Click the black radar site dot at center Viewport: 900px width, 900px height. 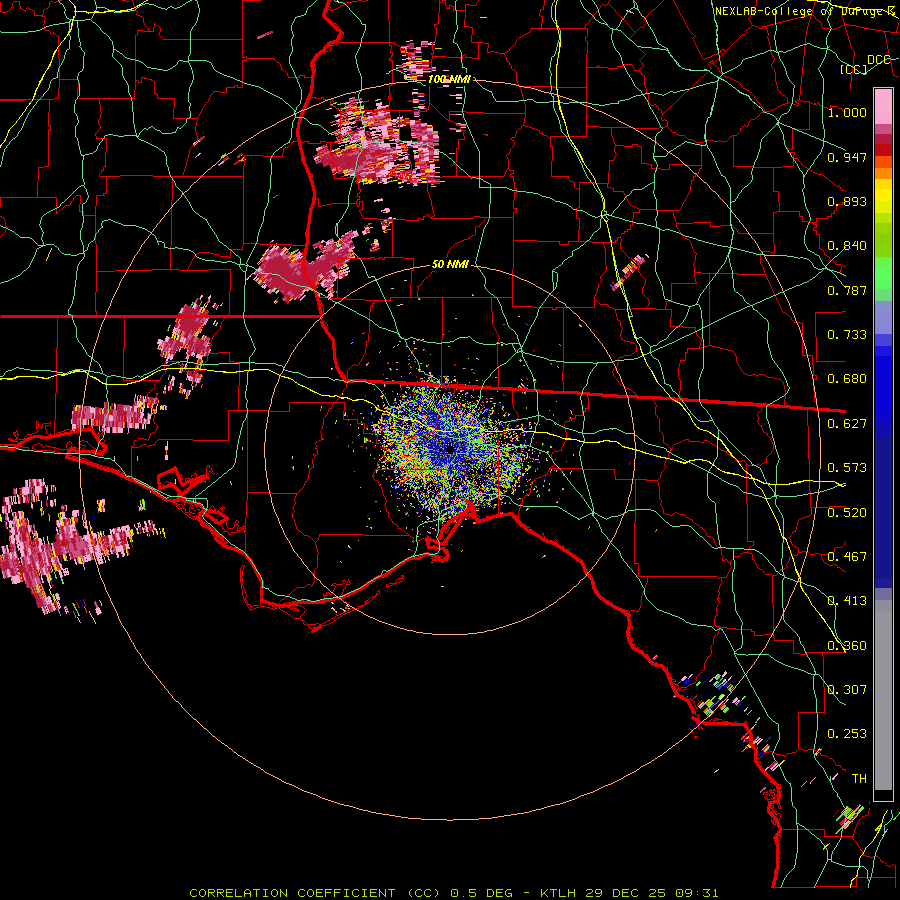451,449
